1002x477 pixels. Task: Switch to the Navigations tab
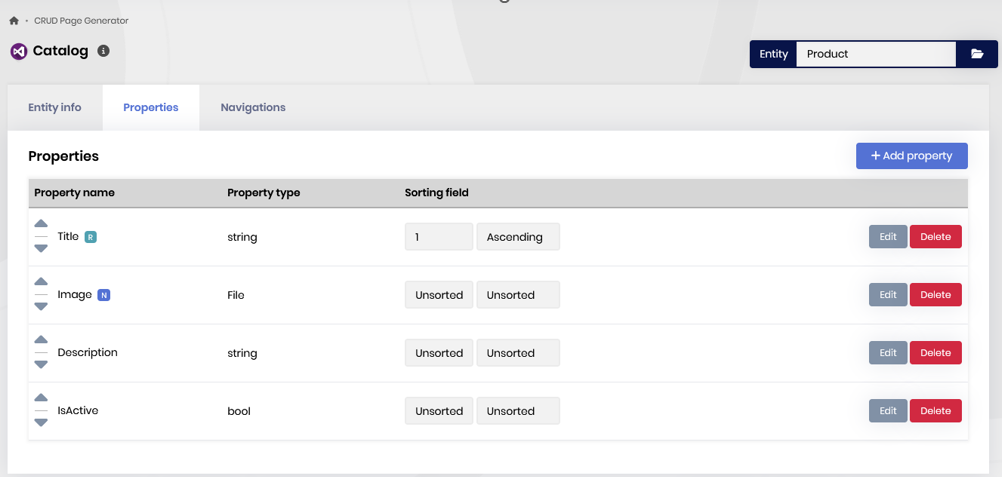click(253, 107)
